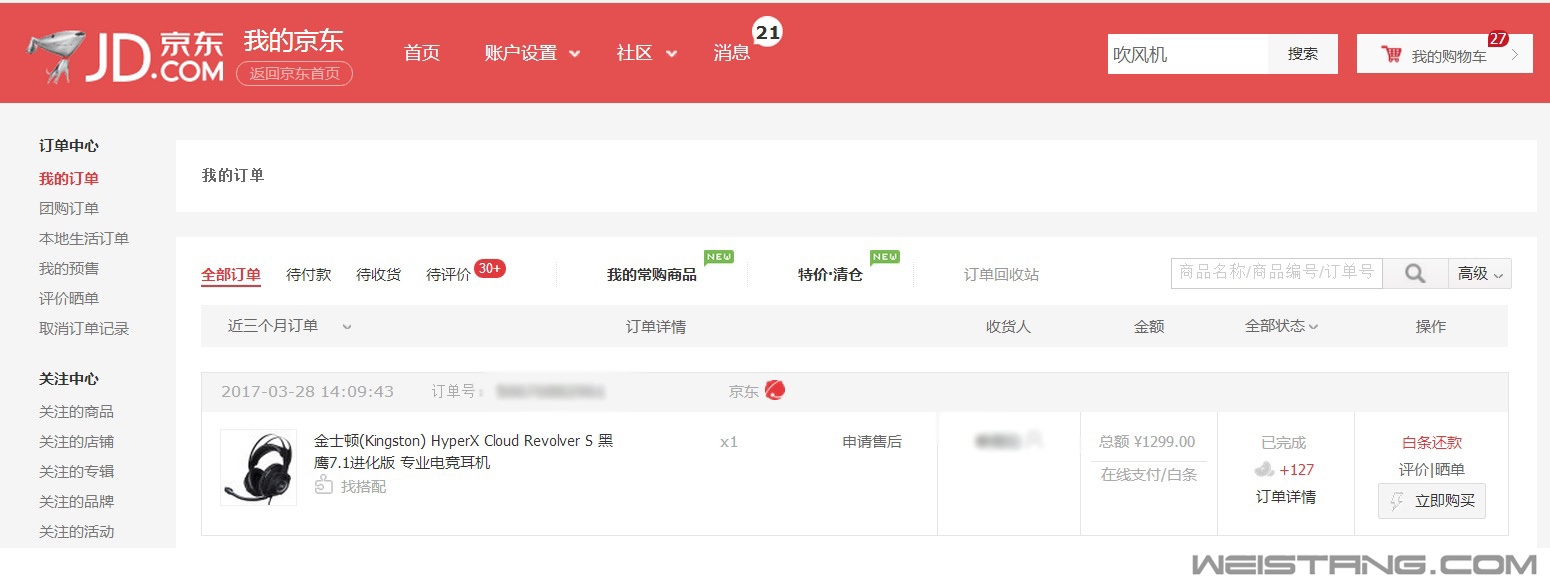Open the shopping cart icon
Viewport: 1550px width, 588px height.
1391,54
